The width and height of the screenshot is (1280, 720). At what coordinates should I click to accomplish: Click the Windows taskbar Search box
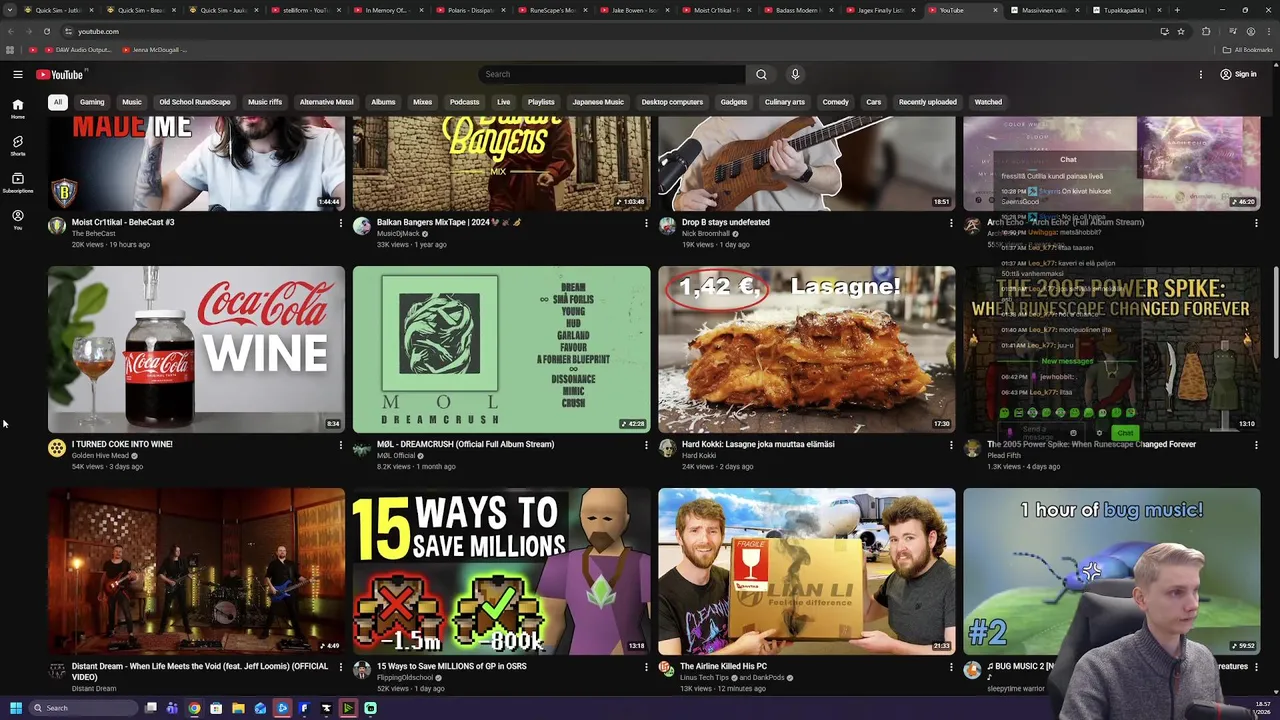(82, 708)
